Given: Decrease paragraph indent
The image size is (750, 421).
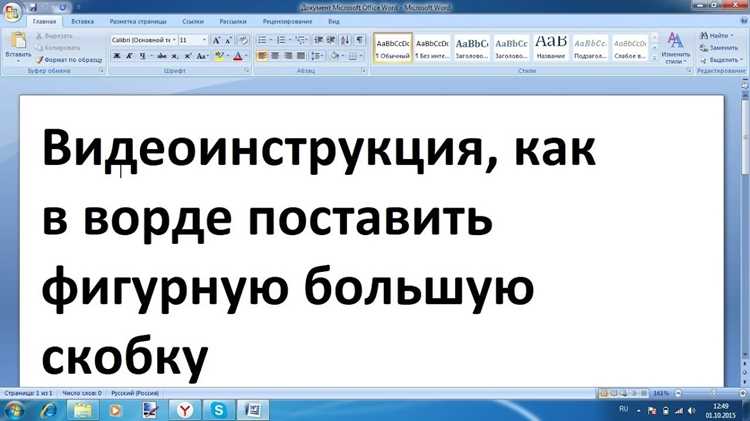Looking at the screenshot, I should point(319,40).
